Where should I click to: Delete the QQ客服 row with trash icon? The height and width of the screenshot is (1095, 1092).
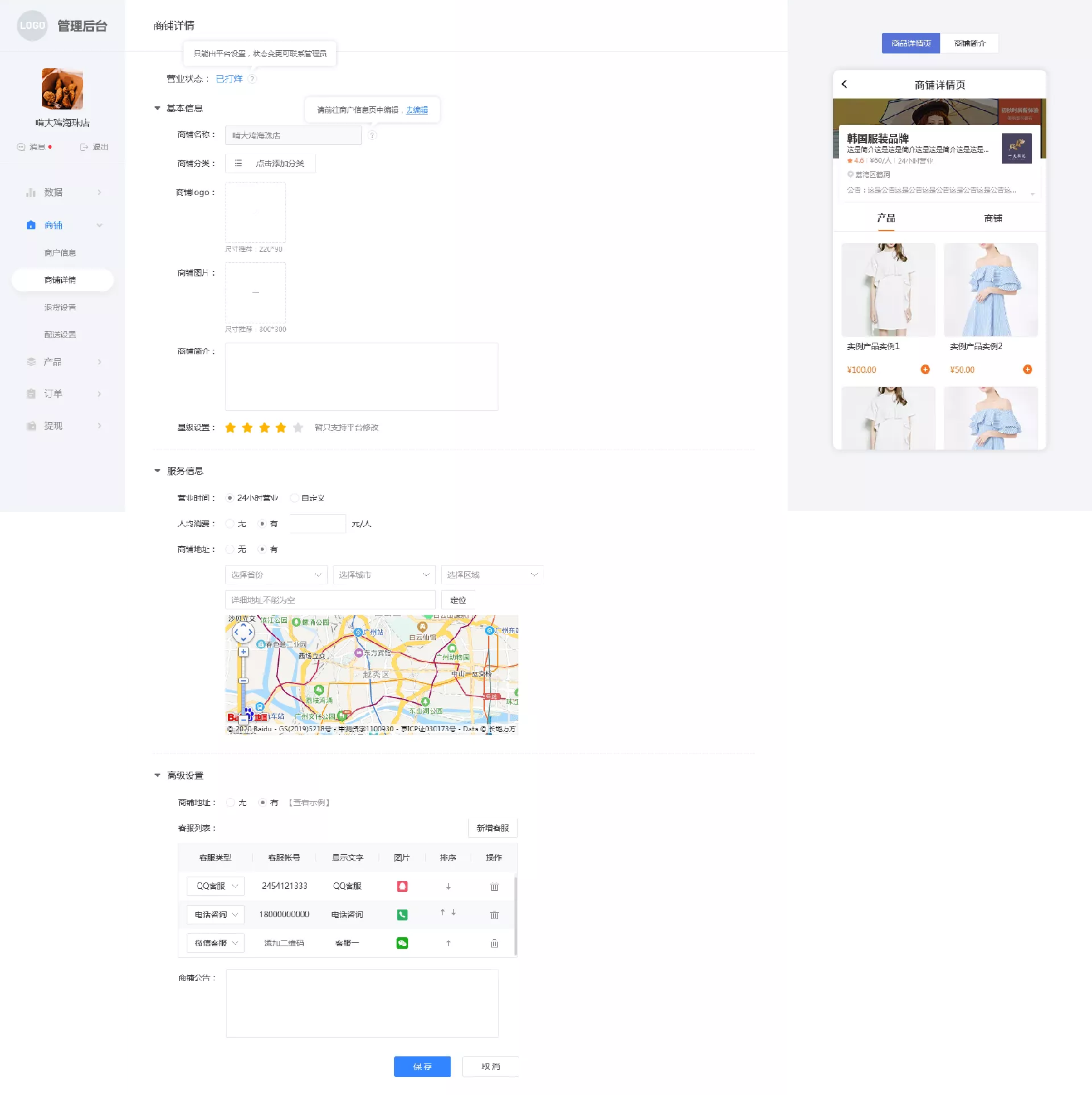pyautogui.click(x=494, y=887)
